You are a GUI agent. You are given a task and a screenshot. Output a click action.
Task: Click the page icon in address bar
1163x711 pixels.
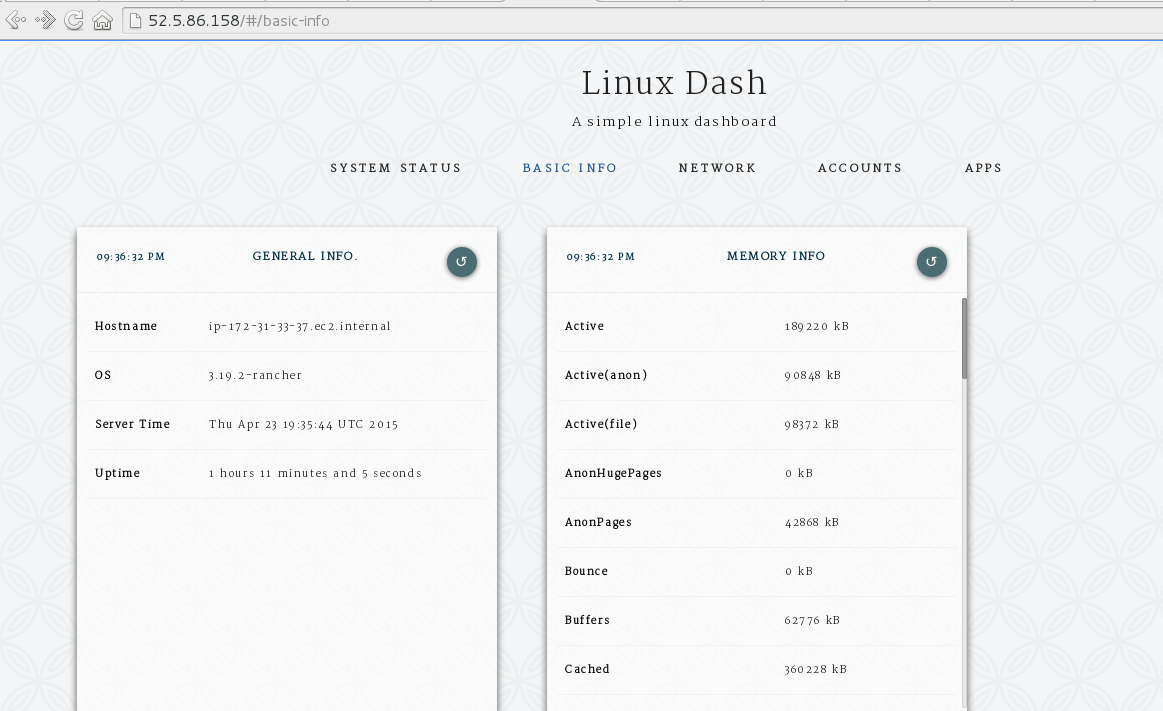click(136, 21)
